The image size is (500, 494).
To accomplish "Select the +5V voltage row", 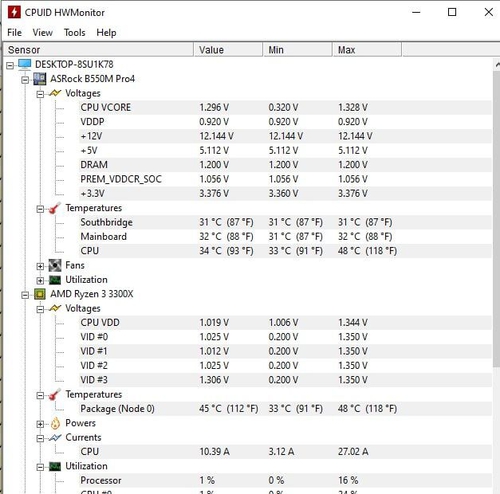I will pyautogui.click(x=285, y=150).
